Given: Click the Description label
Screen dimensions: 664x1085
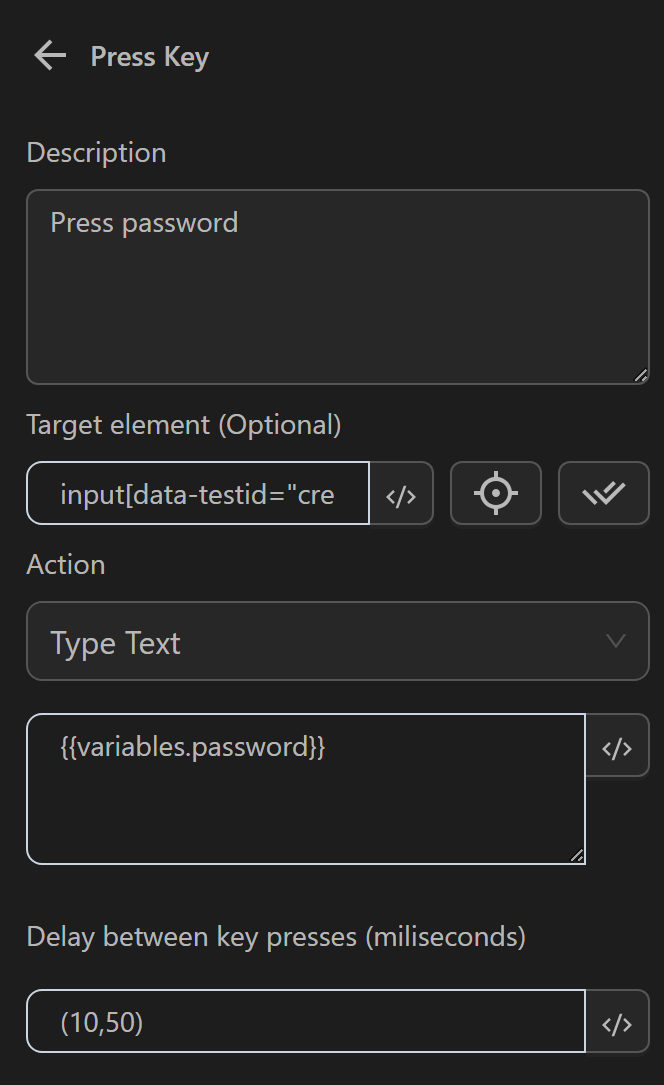Looking at the screenshot, I should tap(96, 152).
